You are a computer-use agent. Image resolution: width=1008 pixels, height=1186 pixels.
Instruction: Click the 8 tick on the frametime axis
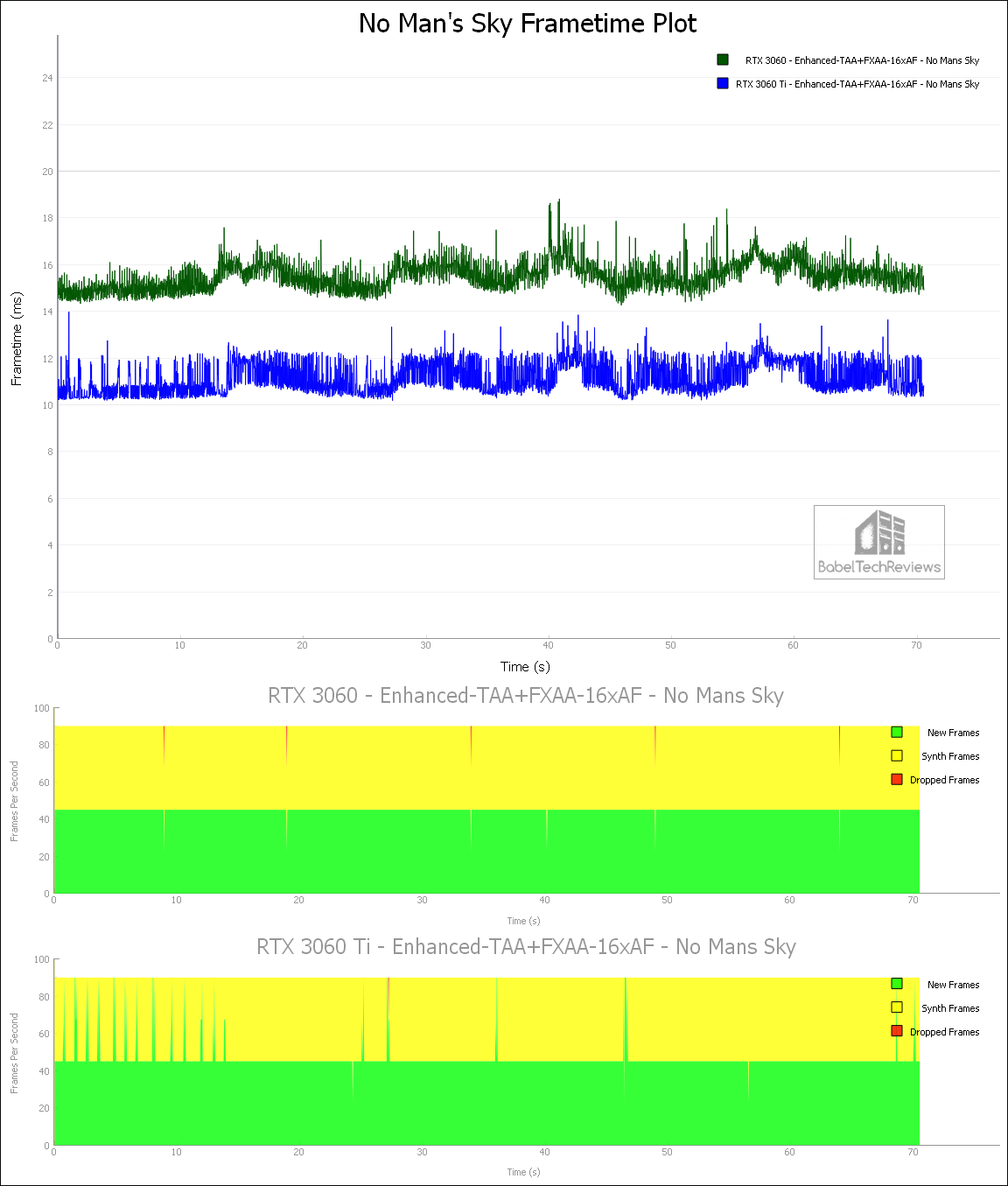[x=50, y=452]
